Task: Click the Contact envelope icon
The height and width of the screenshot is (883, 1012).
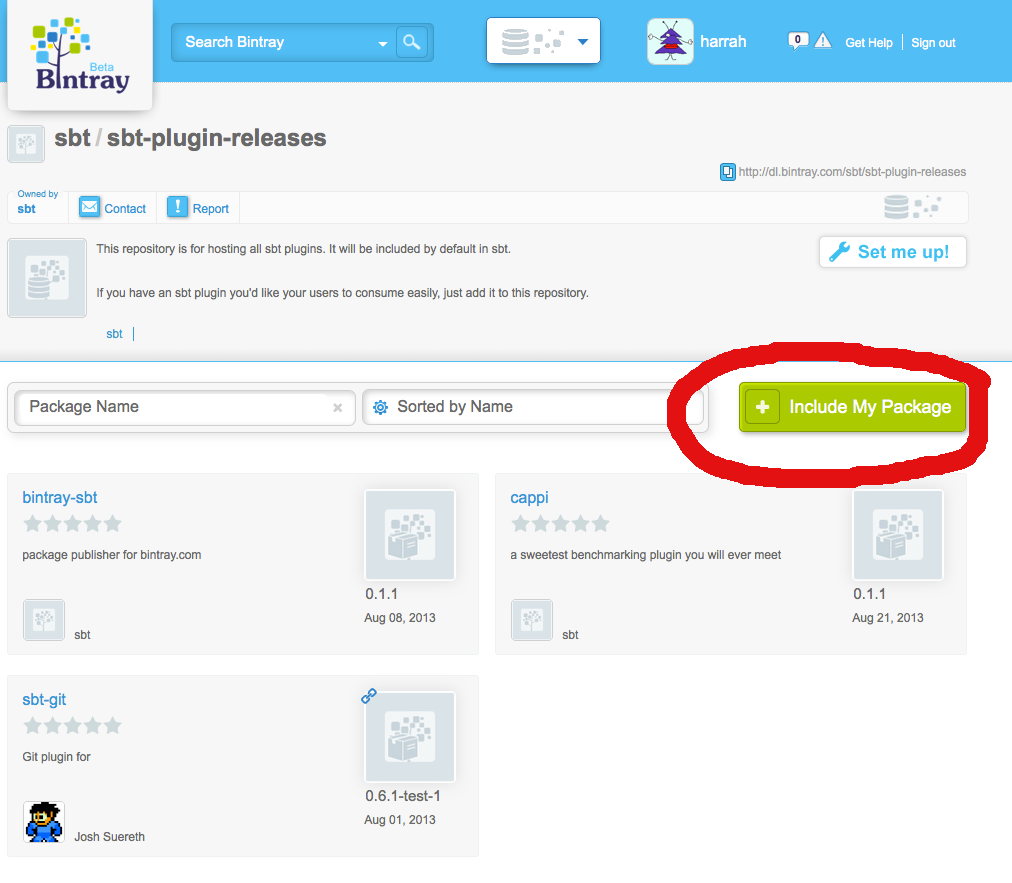Action: [x=89, y=207]
